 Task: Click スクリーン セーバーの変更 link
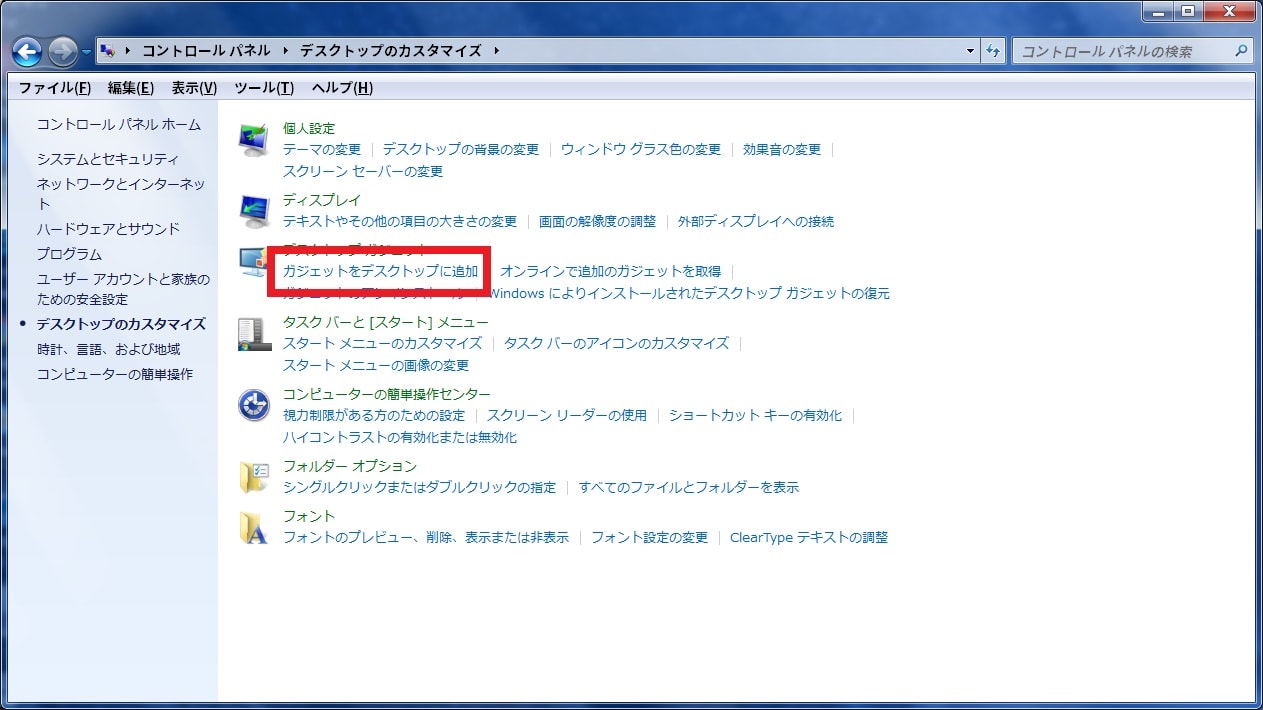tap(363, 171)
